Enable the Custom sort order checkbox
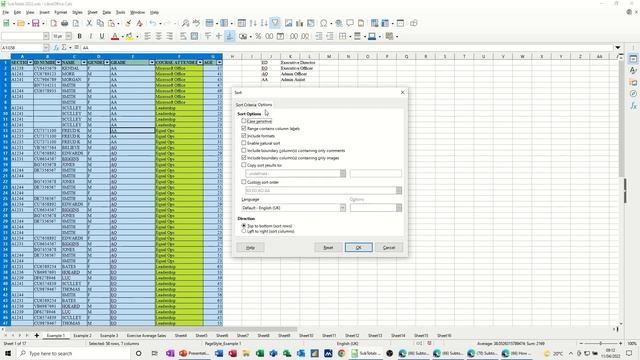The image size is (640, 360). pos(244,182)
